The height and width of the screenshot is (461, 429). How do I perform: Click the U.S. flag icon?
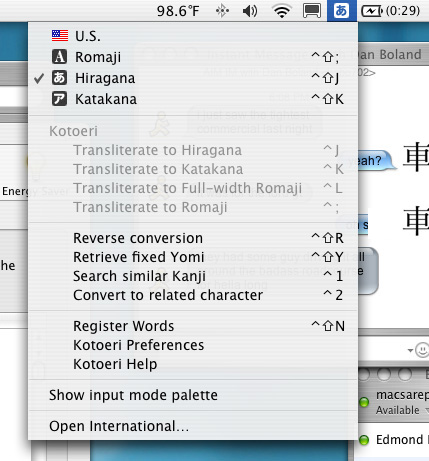click(x=60, y=35)
